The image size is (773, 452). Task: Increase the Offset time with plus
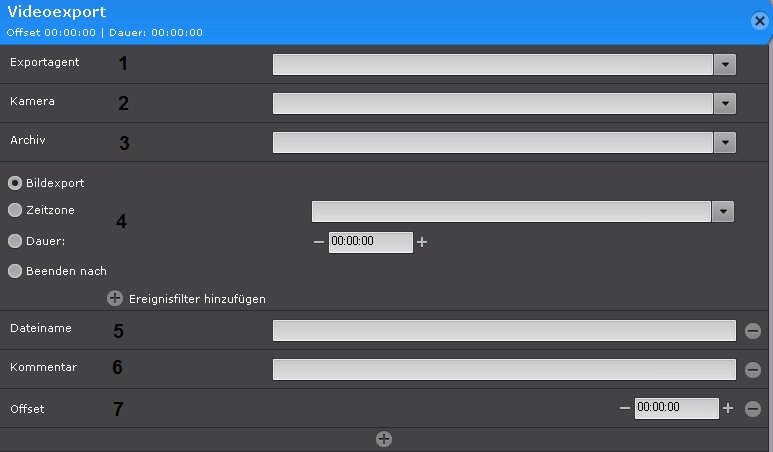[x=728, y=408]
